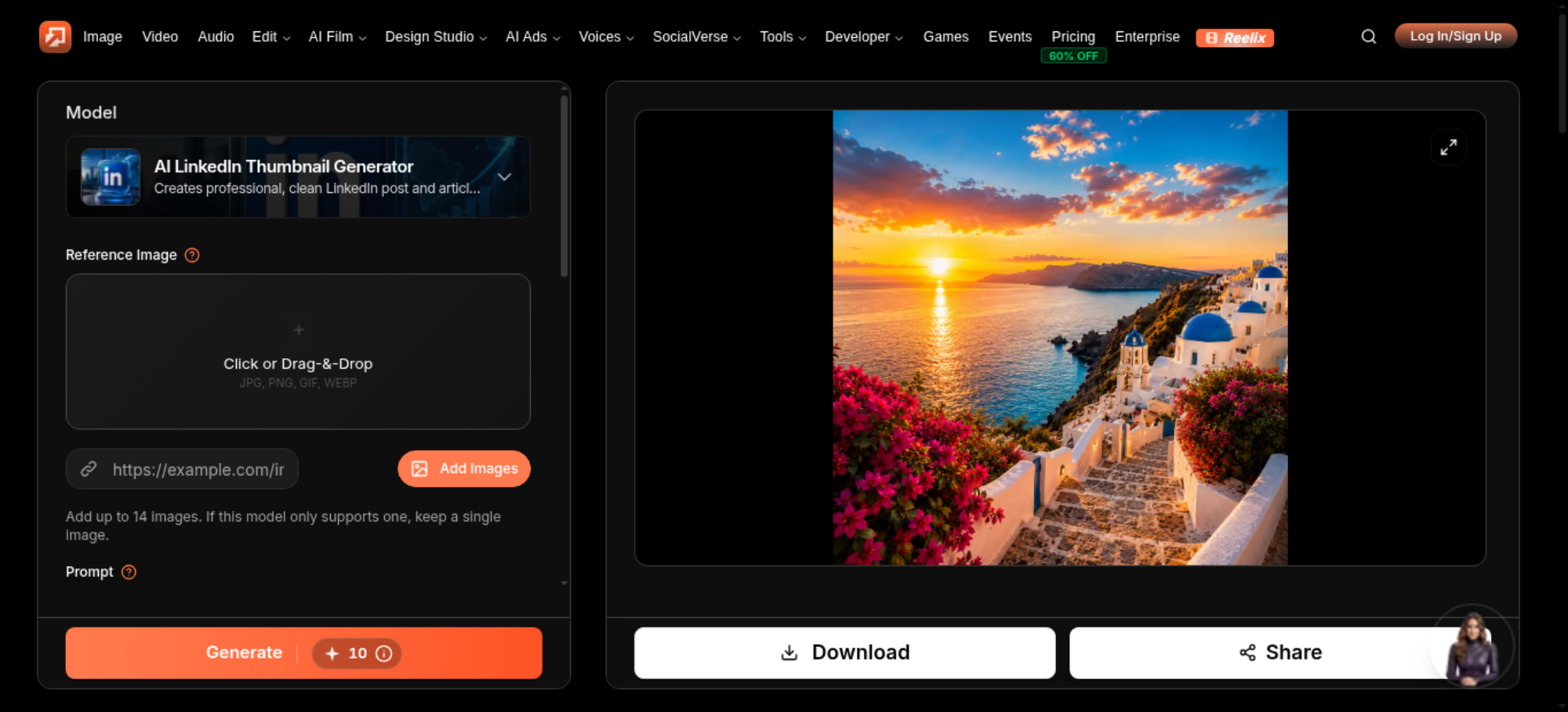Click the sparkle credits icon on Generate

coord(332,653)
